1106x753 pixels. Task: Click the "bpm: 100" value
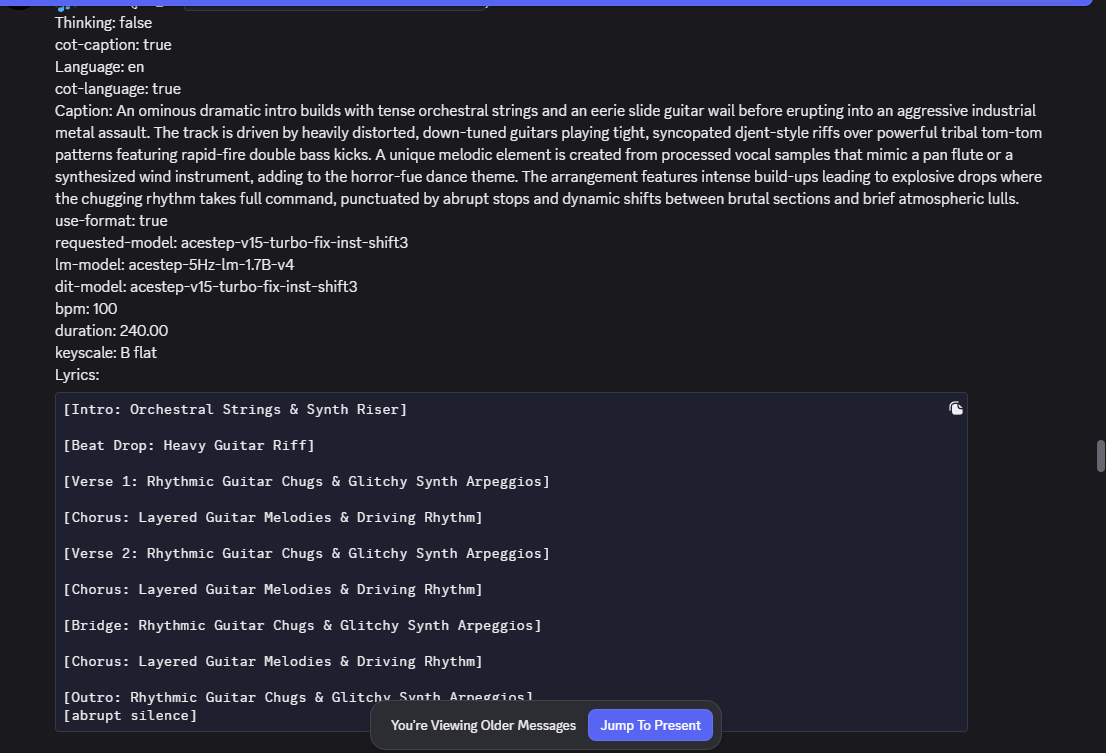click(x=86, y=308)
